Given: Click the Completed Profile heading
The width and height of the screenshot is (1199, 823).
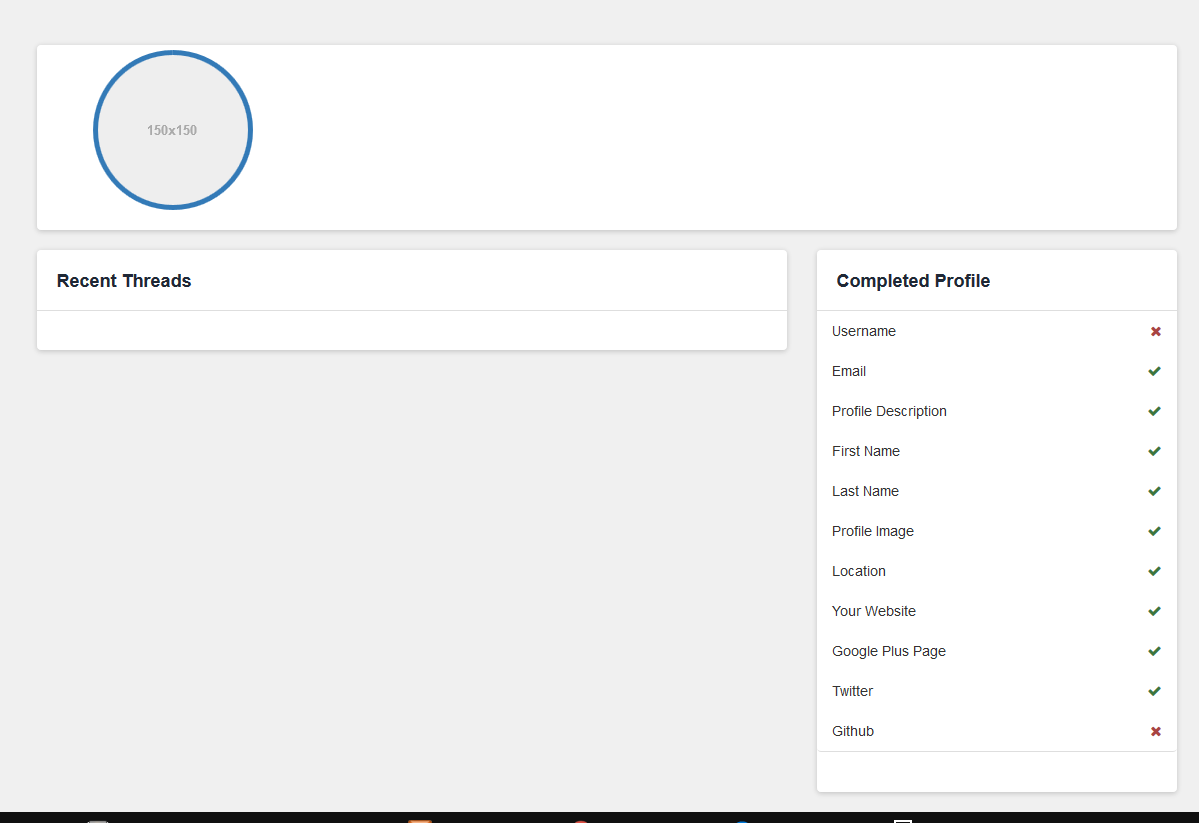Looking at the screenshot, I should pos(913,281).
